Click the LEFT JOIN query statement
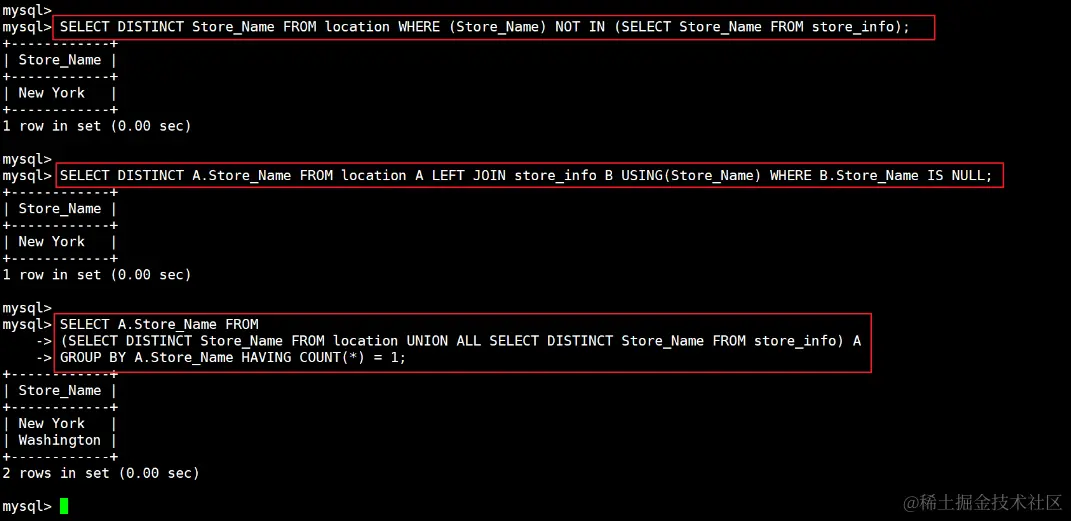Screen dimensions: 1071x521 coord(525,176)
